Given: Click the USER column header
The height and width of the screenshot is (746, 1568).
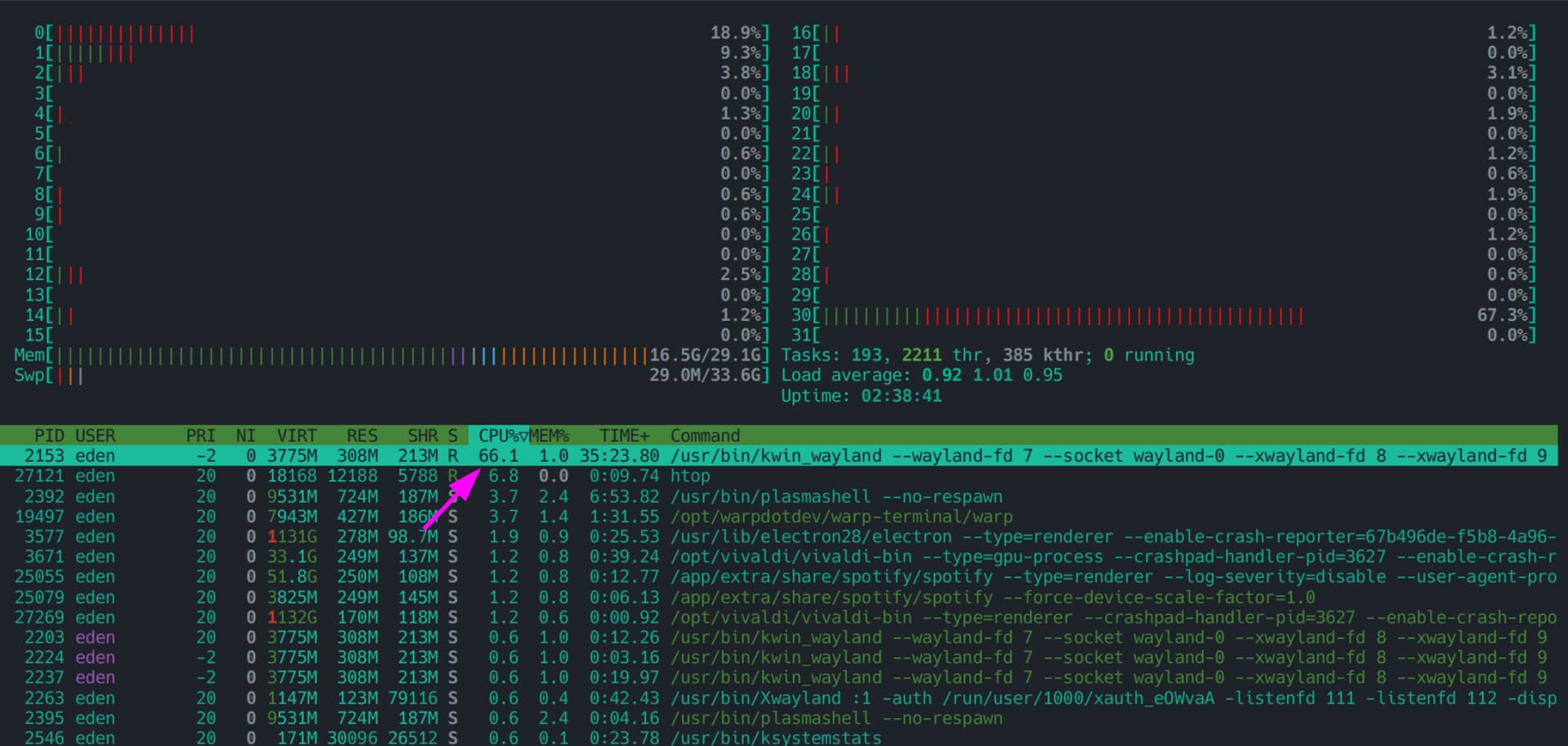Looking at the screenshot, I should [95, 436].
